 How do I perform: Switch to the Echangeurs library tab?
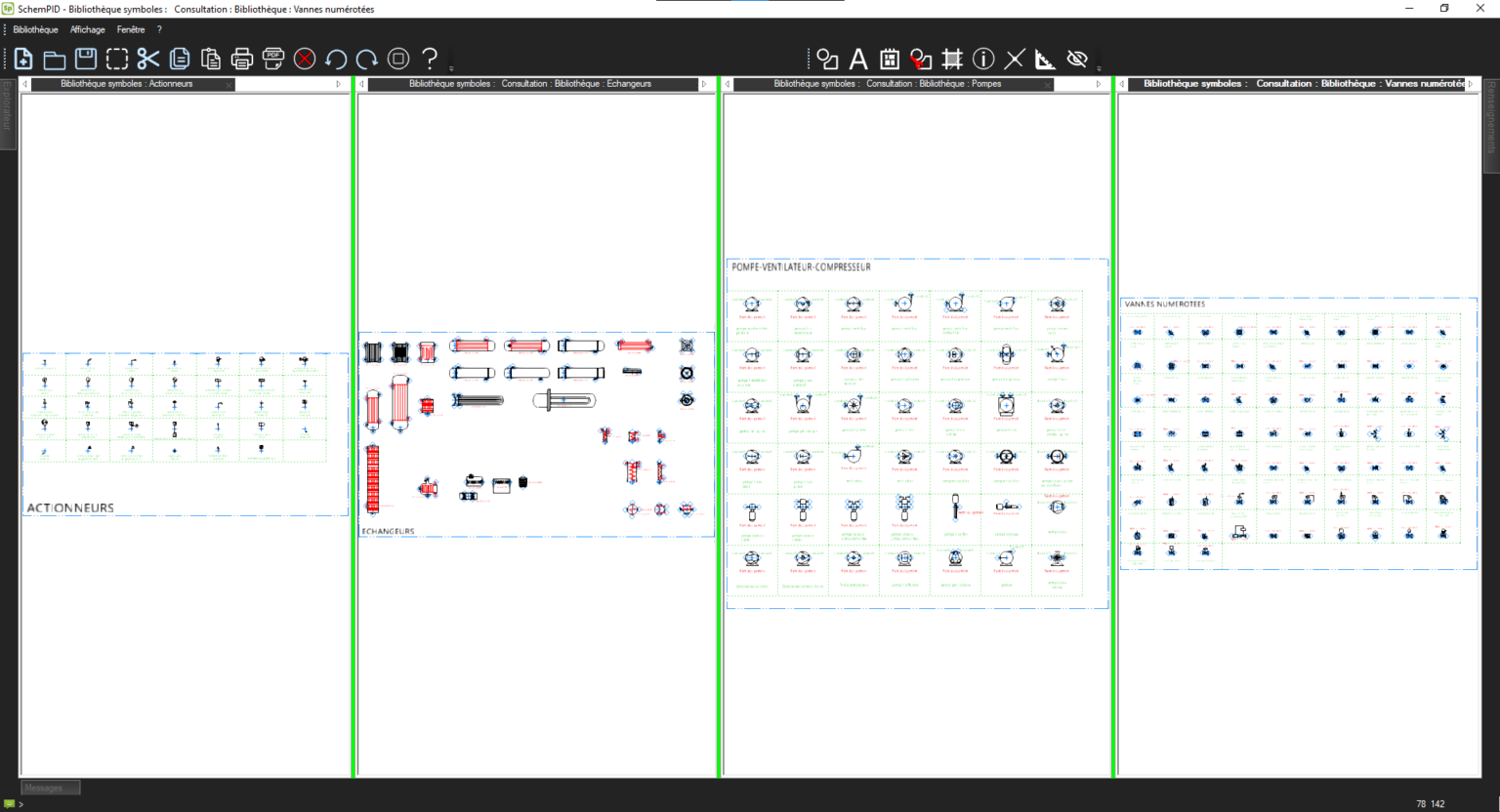[536, 84]
